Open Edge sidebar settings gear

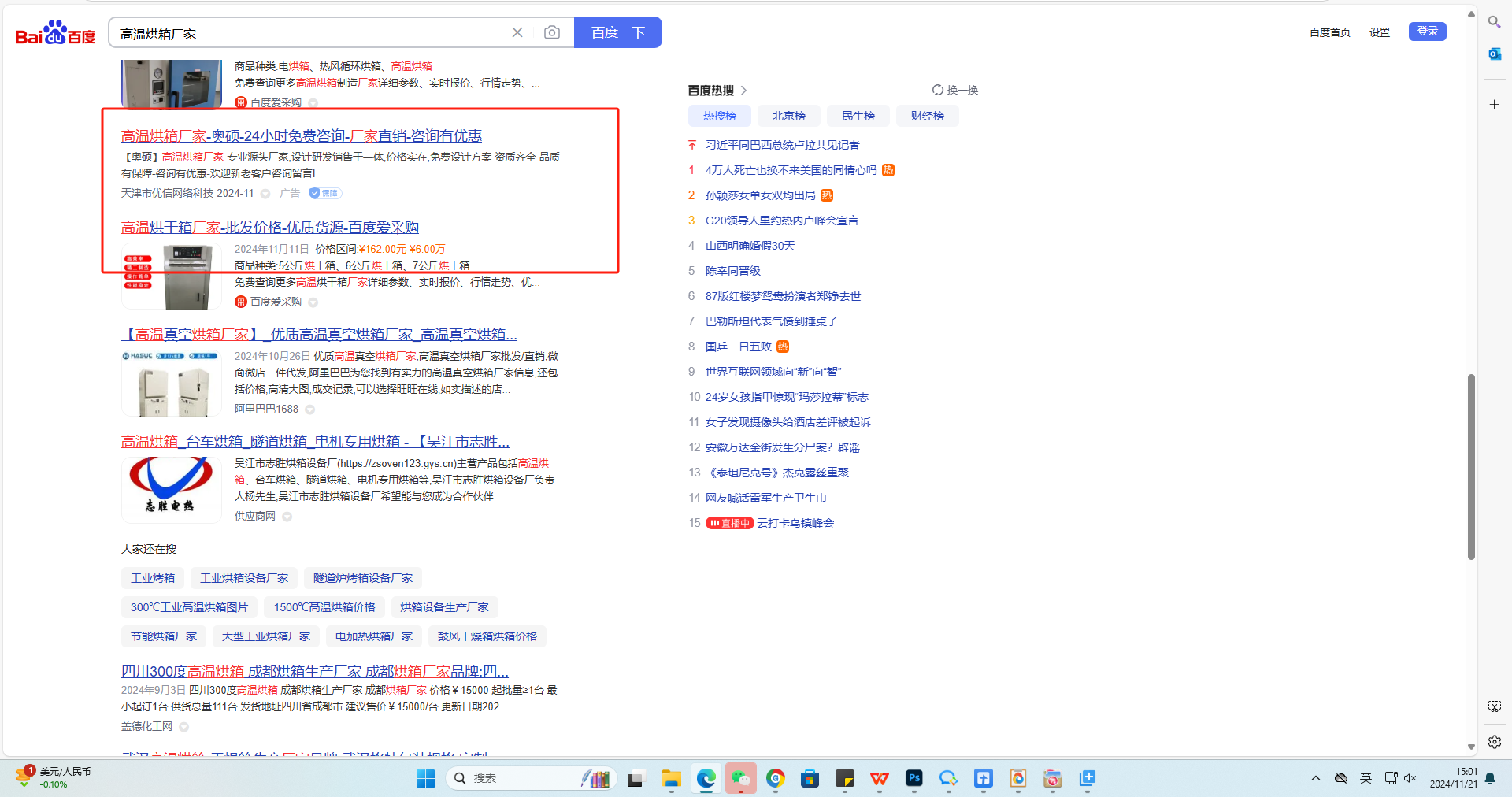1494,741
